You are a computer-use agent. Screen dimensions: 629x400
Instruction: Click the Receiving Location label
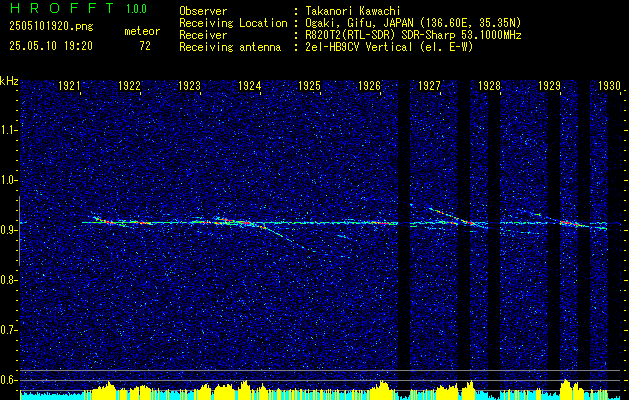click(233, 23)
